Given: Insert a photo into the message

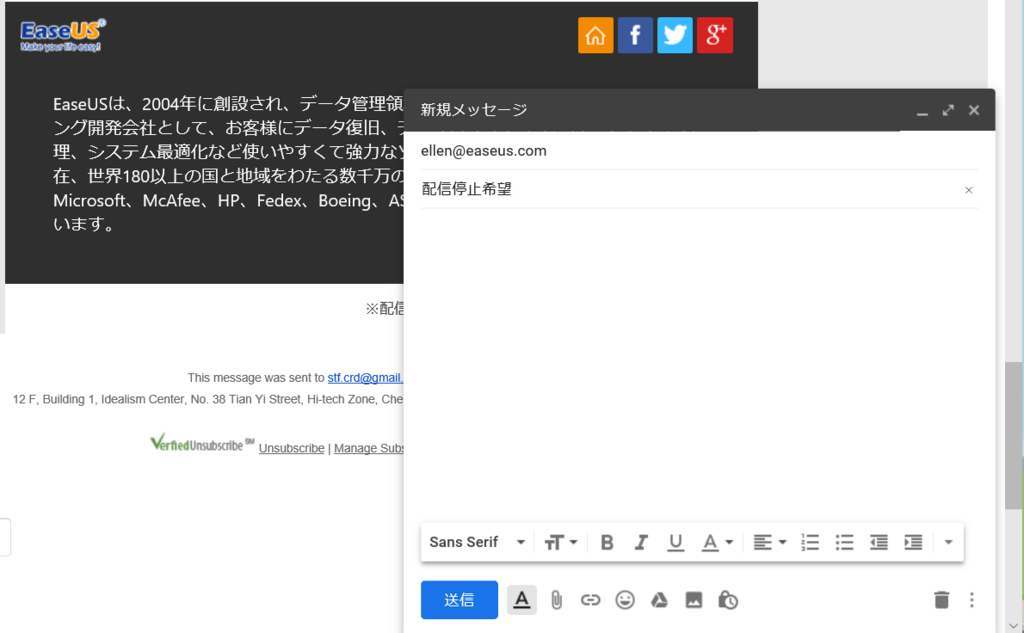Looking at the screenshot, I should point(694,600).
